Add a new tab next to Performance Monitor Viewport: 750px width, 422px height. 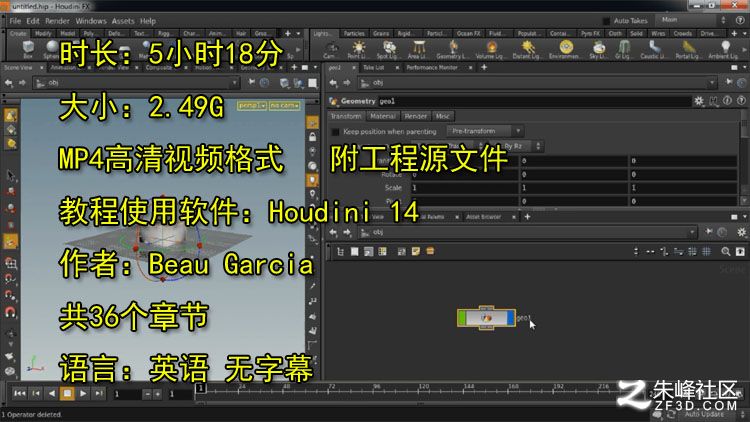click(484, 67)
